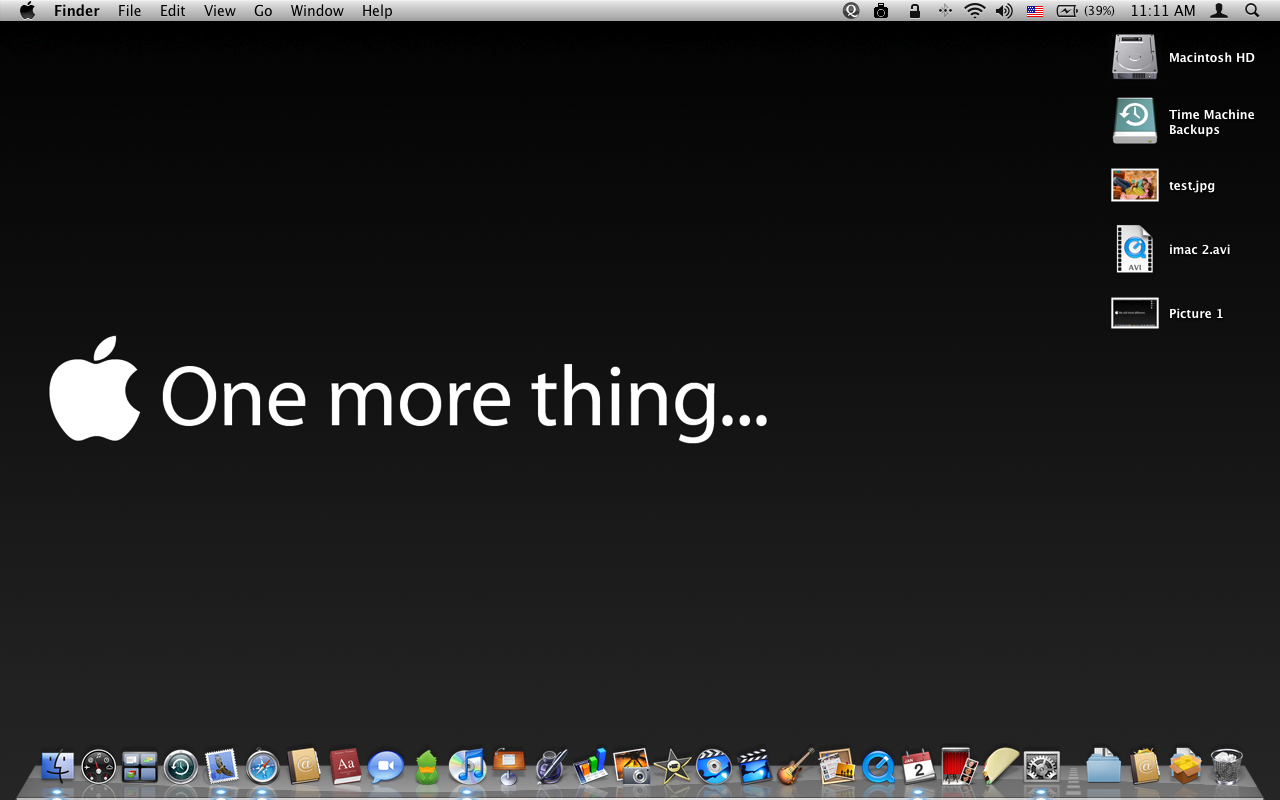Click the 11:11 AM clock

click(1163, 11)
